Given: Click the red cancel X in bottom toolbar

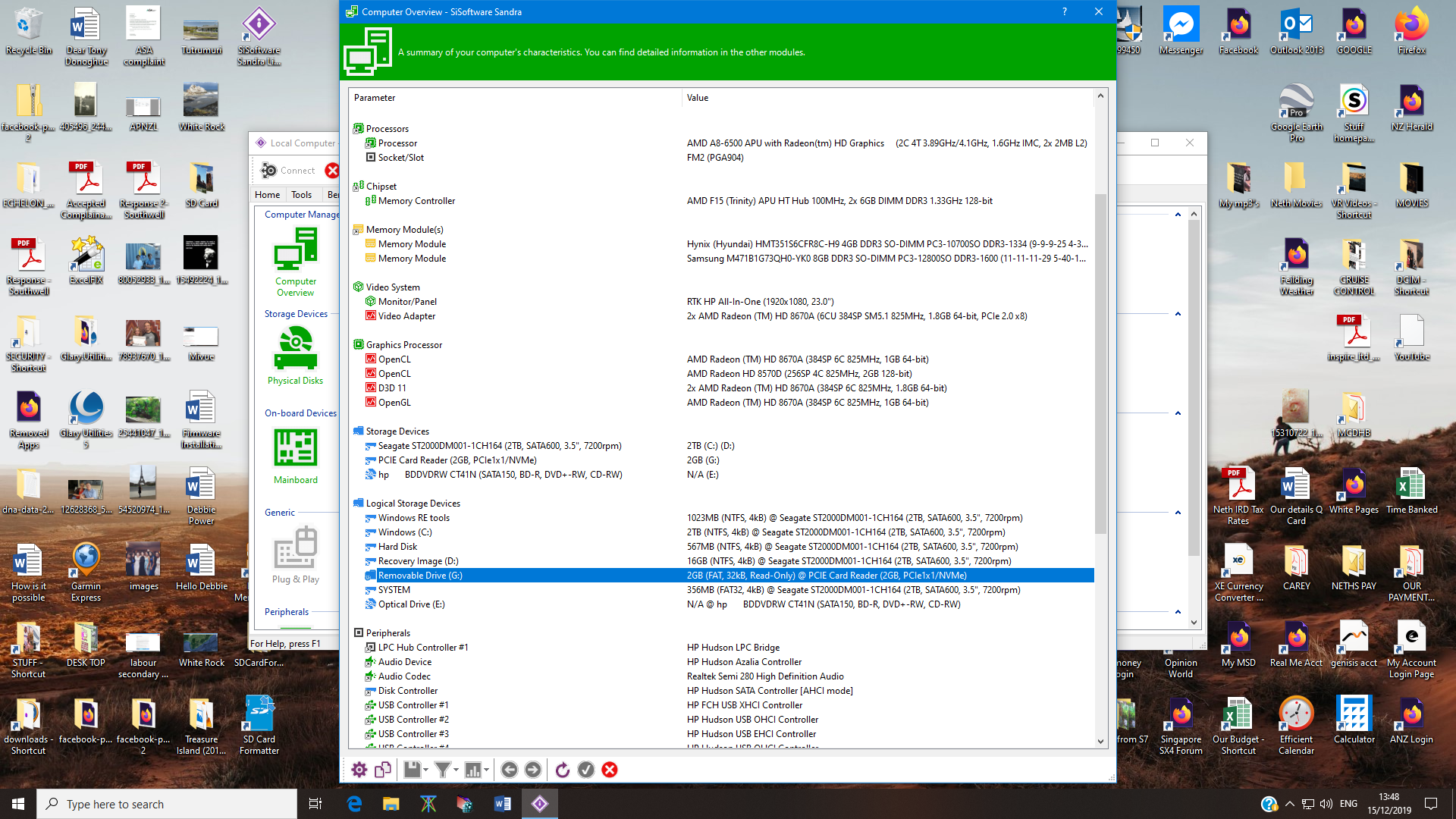Looking at the screenshot, I should coord(610,770).
